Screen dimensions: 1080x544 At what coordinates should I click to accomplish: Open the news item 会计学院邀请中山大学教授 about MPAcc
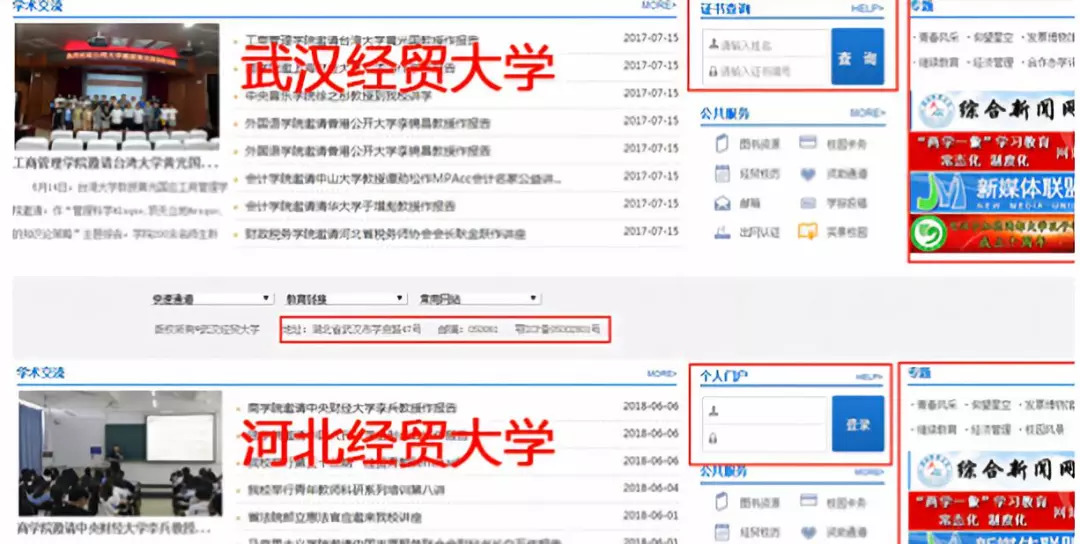click(404, 178)
